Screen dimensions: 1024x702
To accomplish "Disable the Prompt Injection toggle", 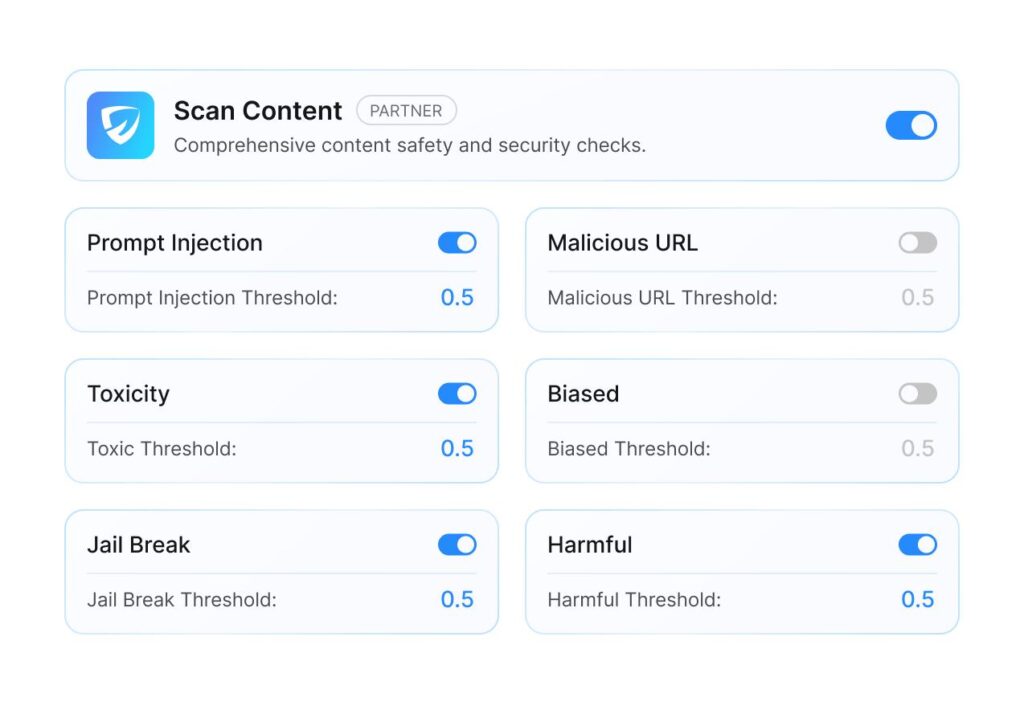I will click(457, 243).
